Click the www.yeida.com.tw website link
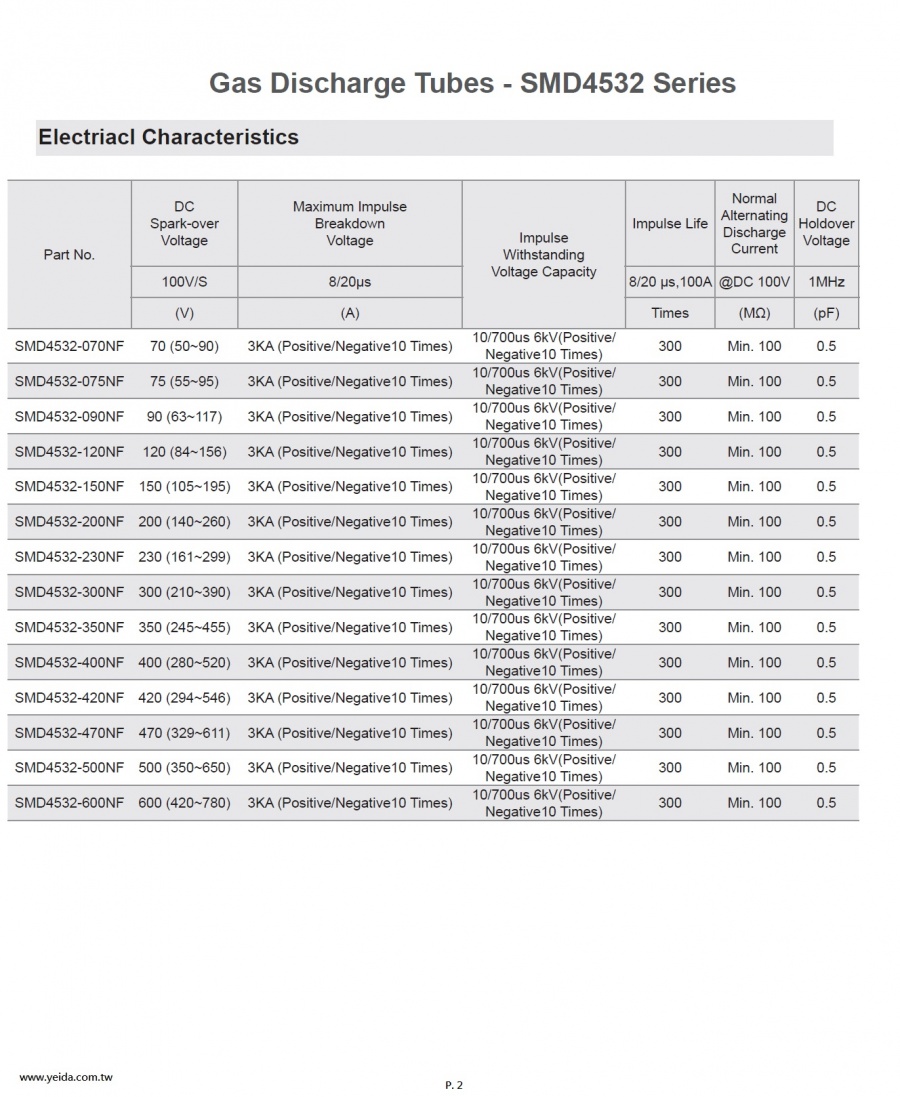The height and width of the screenshot is (1097, 900). pyautogui.click(x=66, y=1077)
